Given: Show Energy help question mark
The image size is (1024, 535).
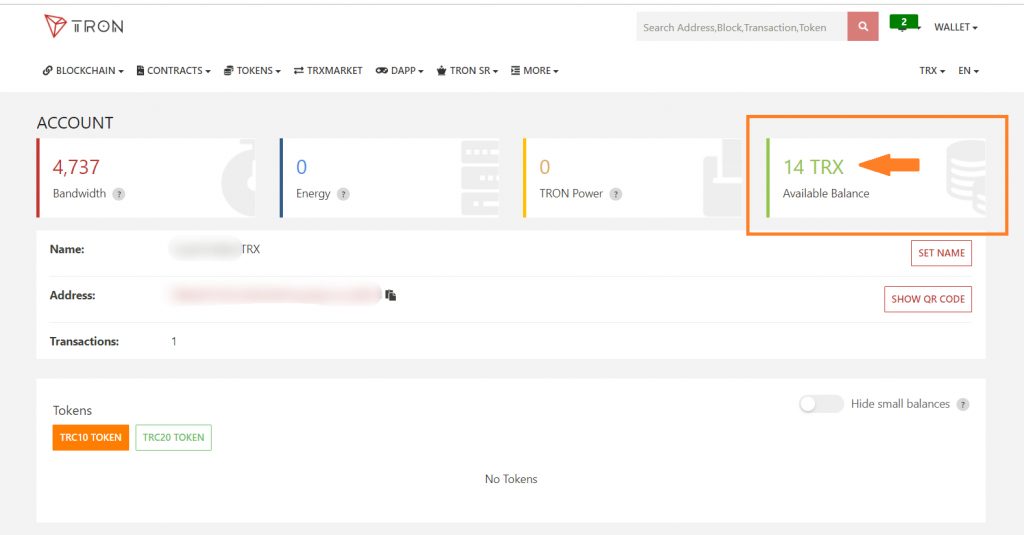Looking at the screenshot, I should click(343, 194).
